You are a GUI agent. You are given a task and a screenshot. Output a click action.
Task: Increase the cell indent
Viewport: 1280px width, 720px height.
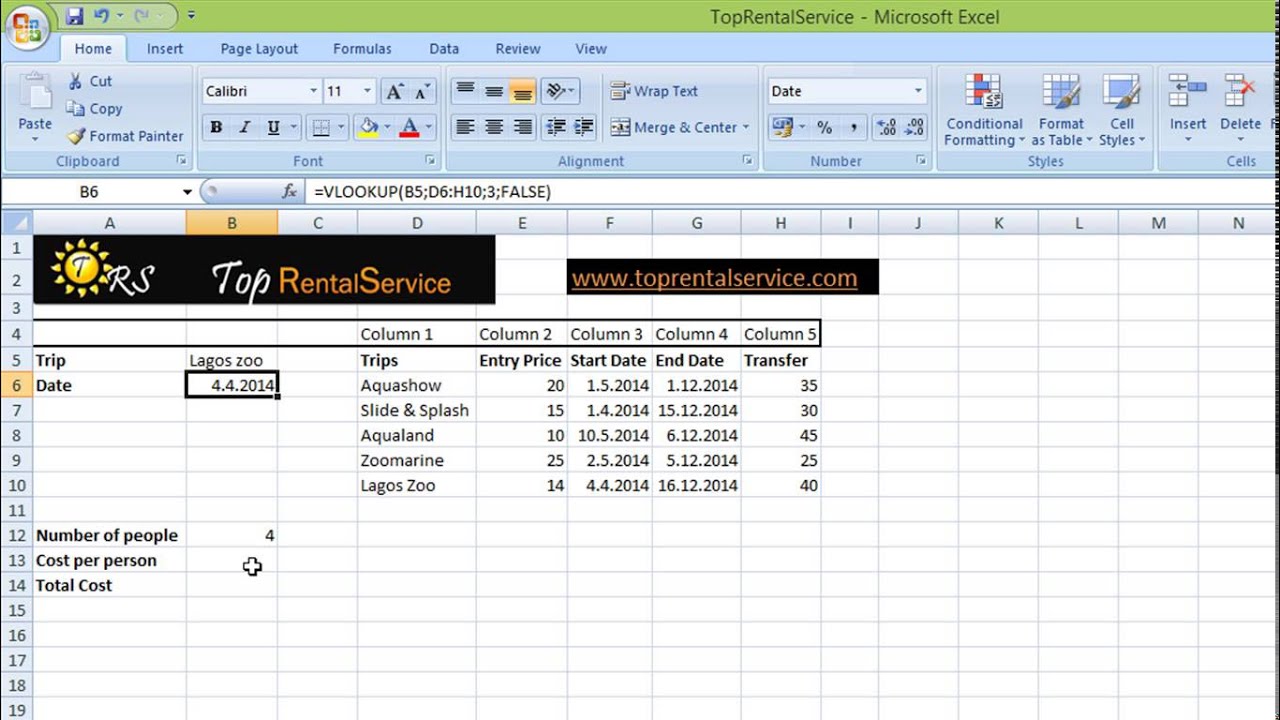[585, 127]
